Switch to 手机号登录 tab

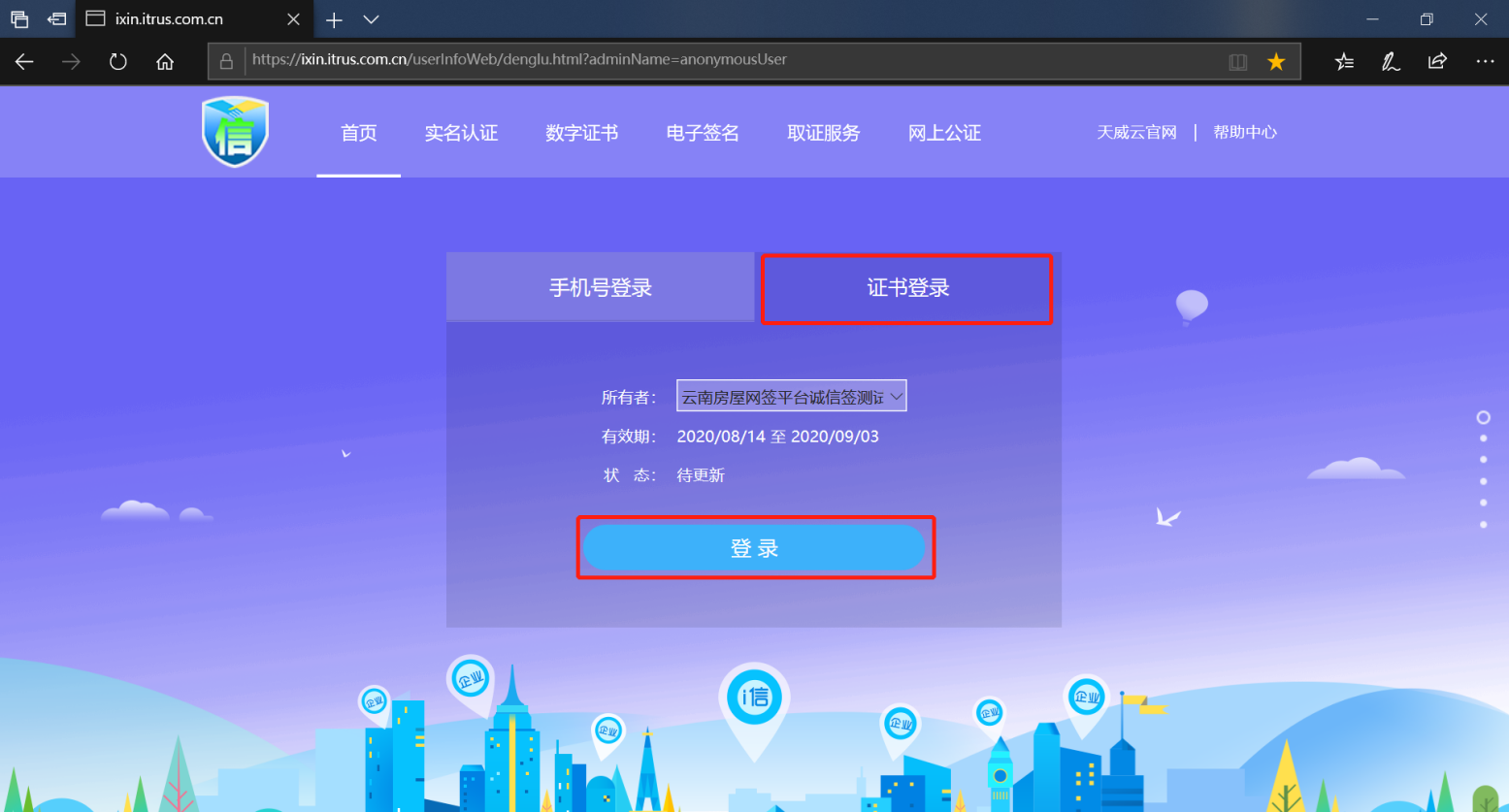click(600, 288)
